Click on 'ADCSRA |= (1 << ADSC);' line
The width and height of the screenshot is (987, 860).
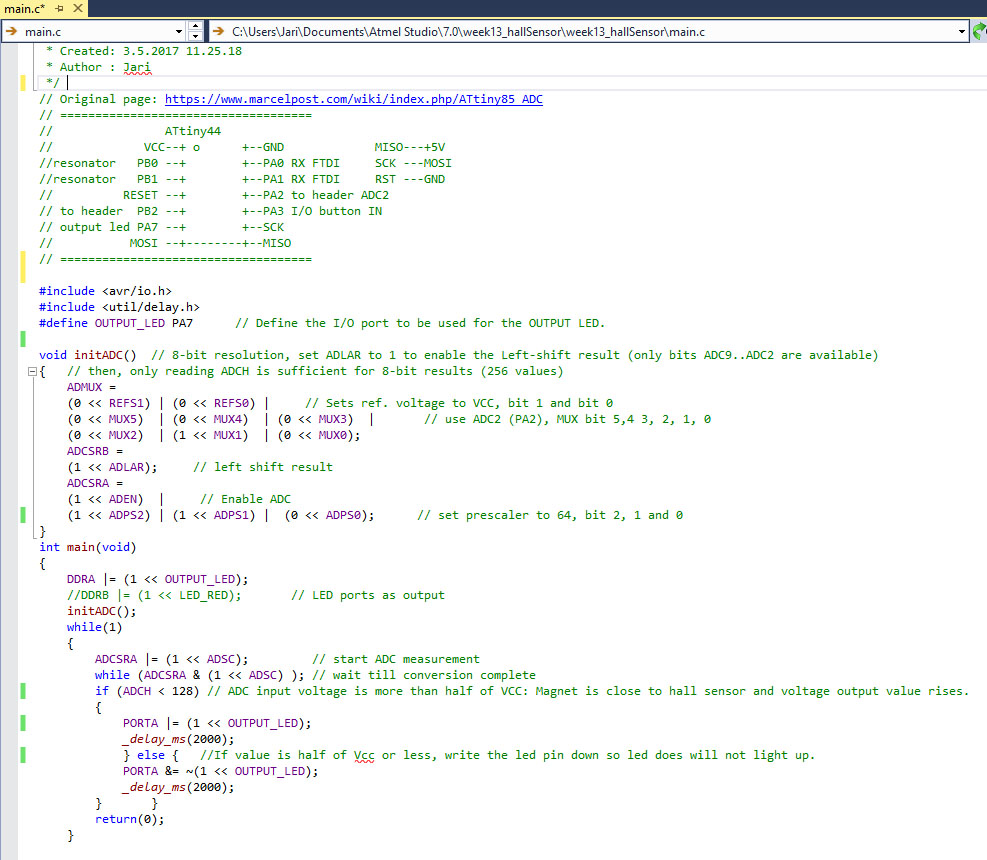171,659
